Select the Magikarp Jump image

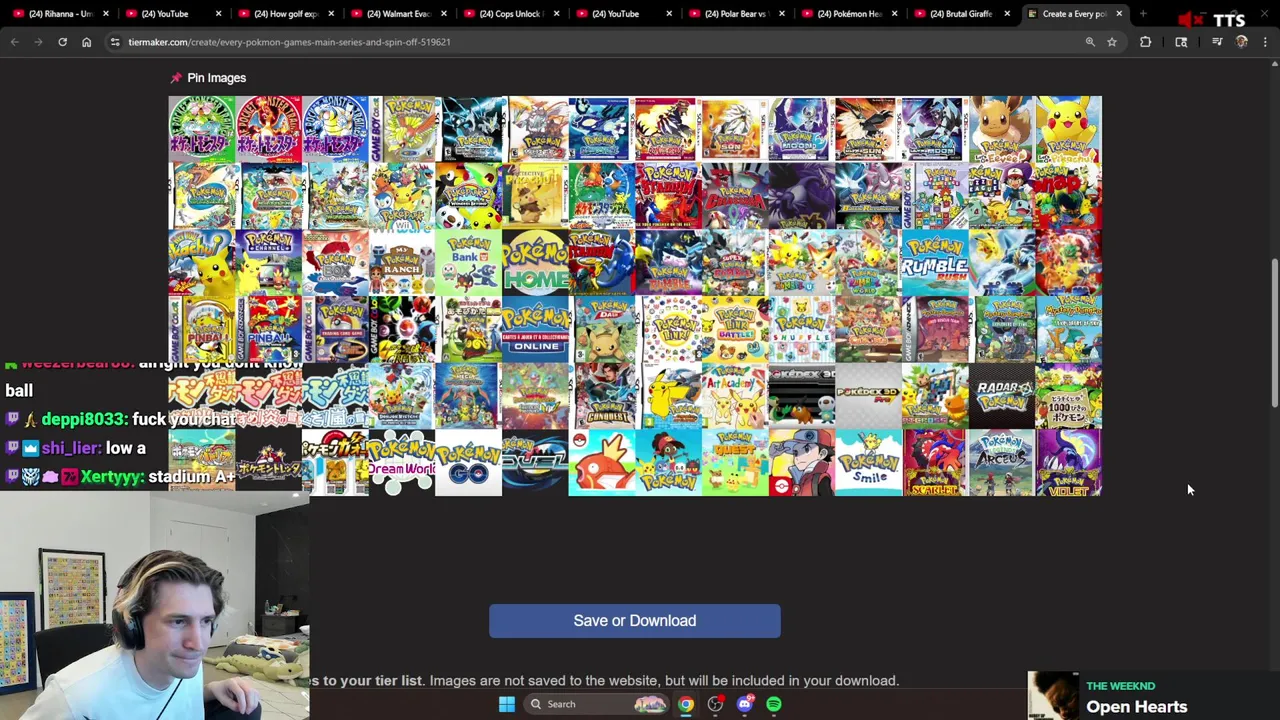coord(602,463)
